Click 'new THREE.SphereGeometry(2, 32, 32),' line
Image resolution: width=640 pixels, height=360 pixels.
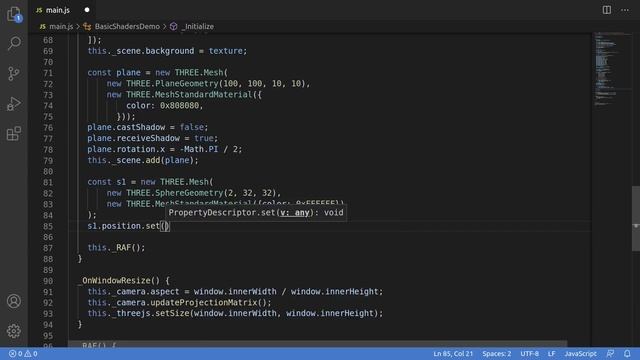(194, 193)
